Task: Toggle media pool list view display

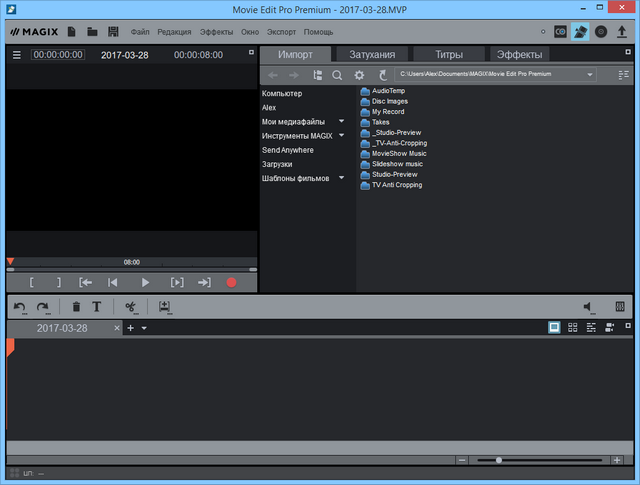Action: click(624, 75)
